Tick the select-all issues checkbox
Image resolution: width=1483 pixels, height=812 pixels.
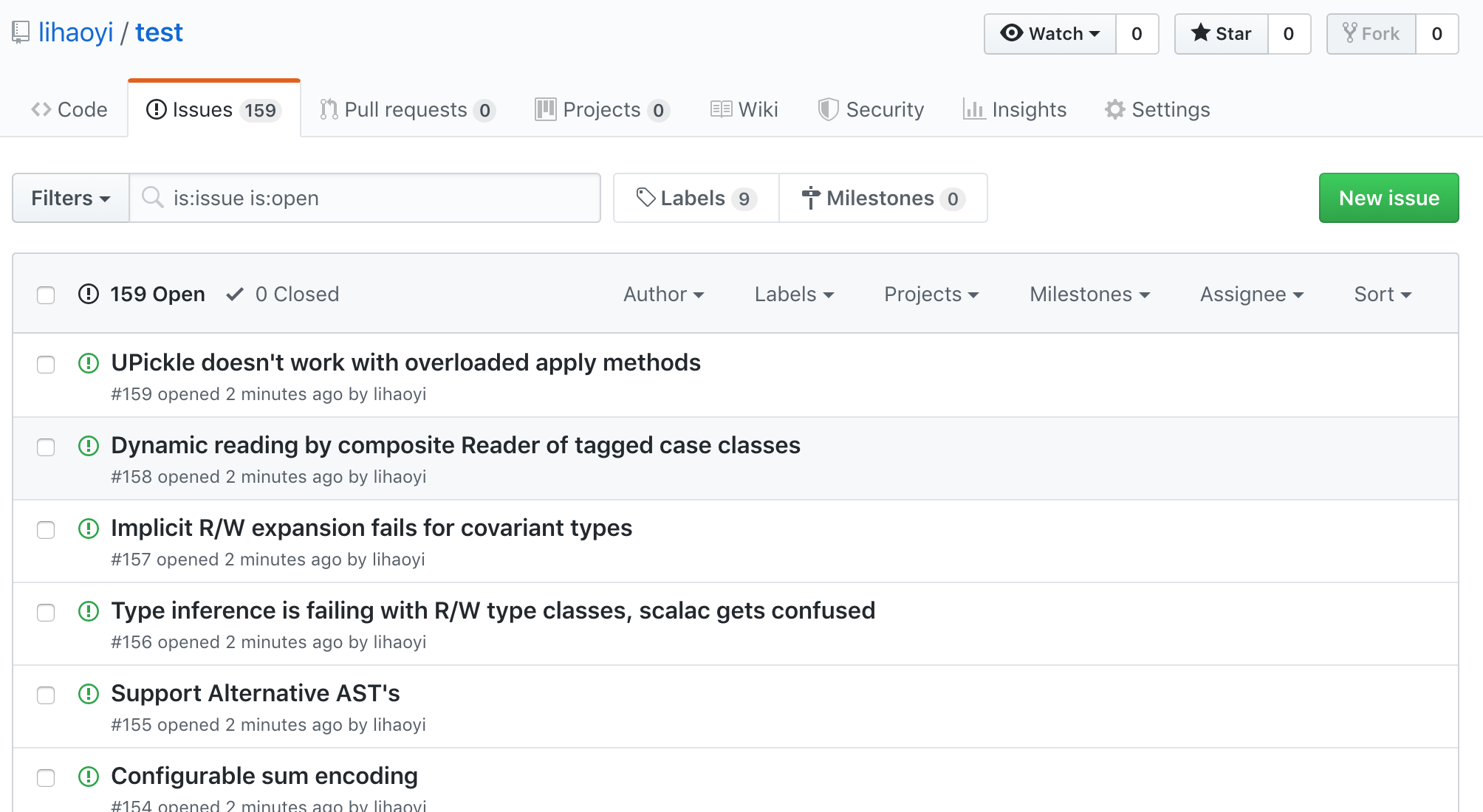pos(46,295)
